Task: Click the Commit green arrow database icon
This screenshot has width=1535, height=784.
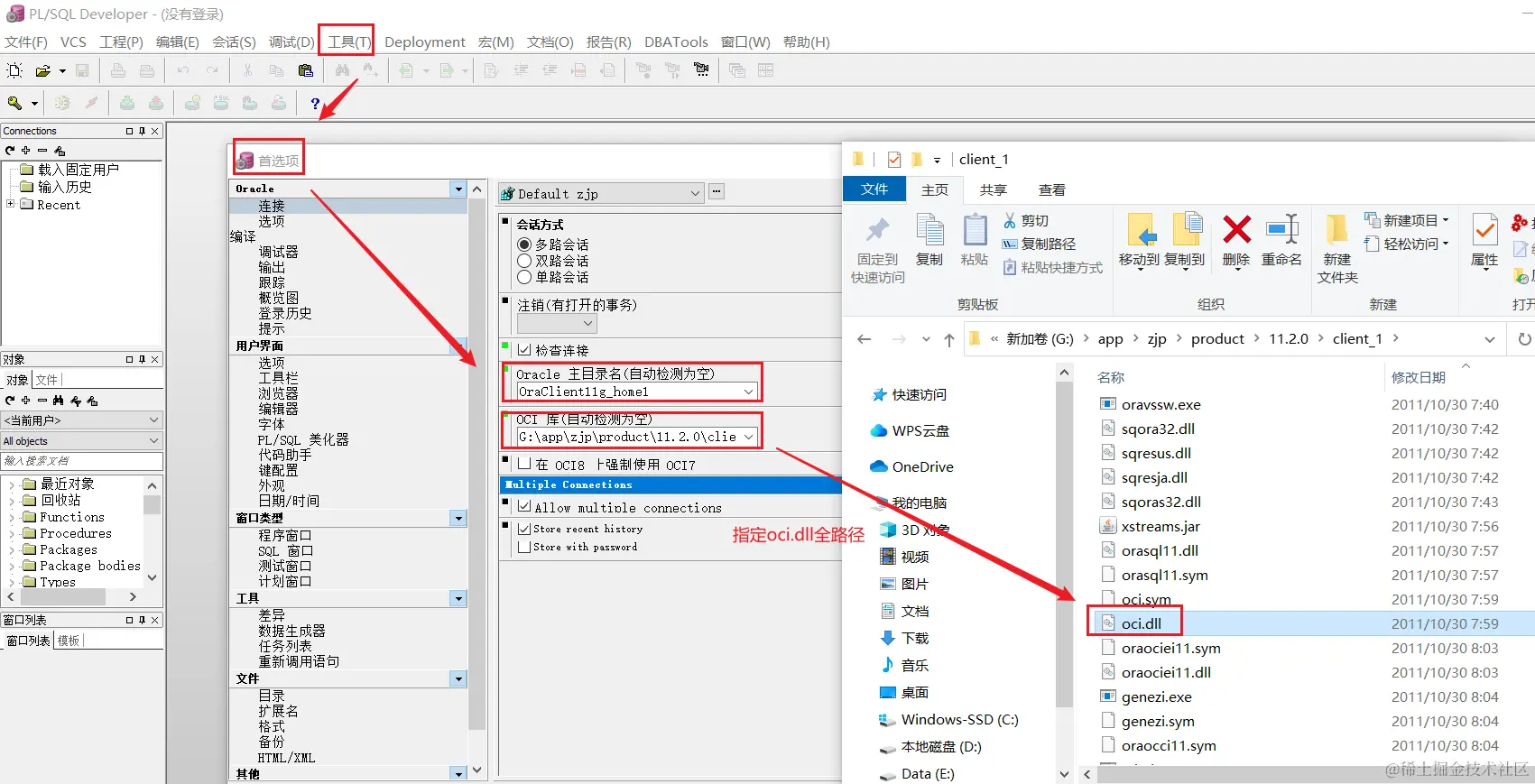Action: tap(127, 103)
